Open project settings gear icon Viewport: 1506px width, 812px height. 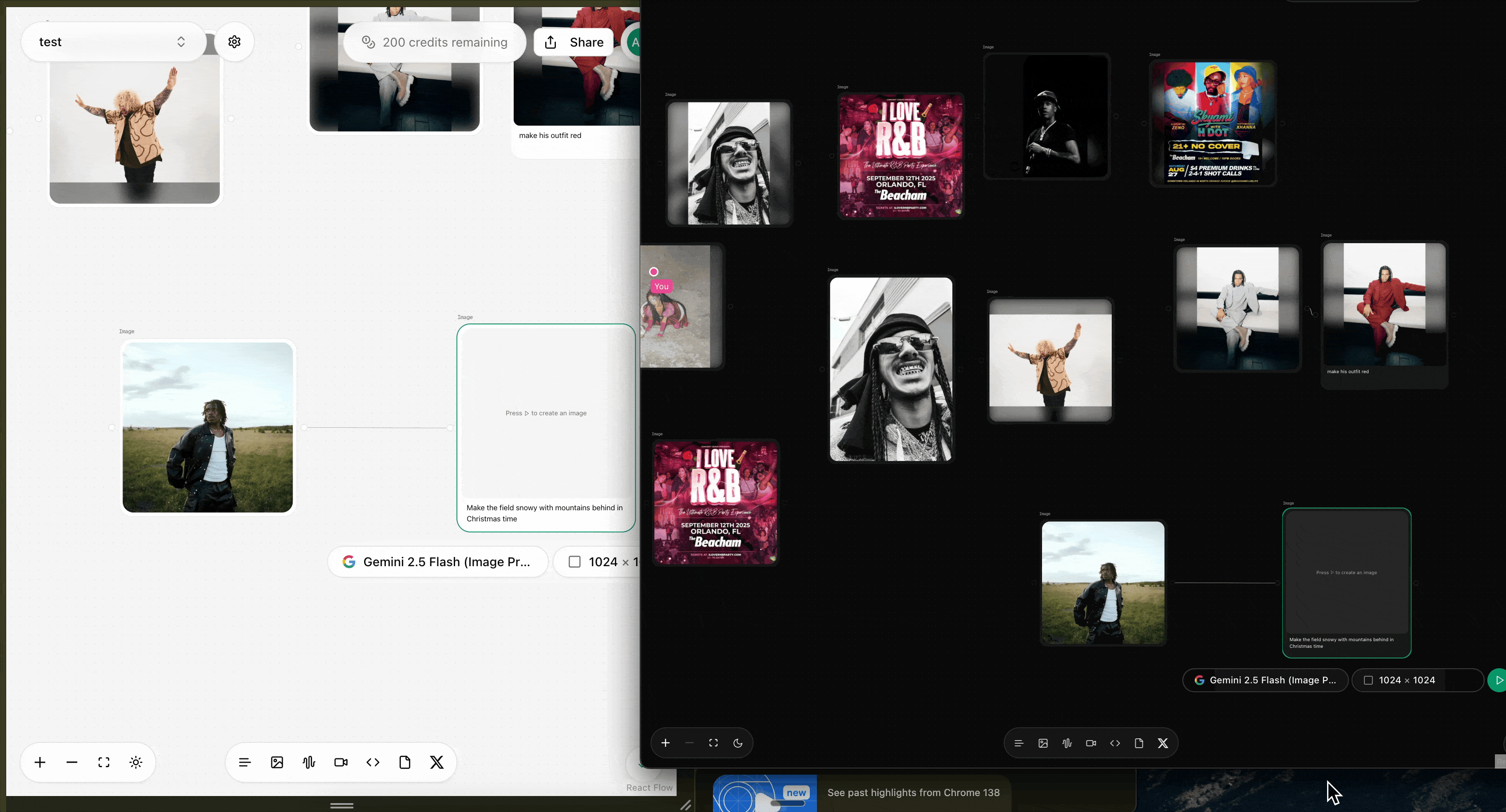(234, 42)
